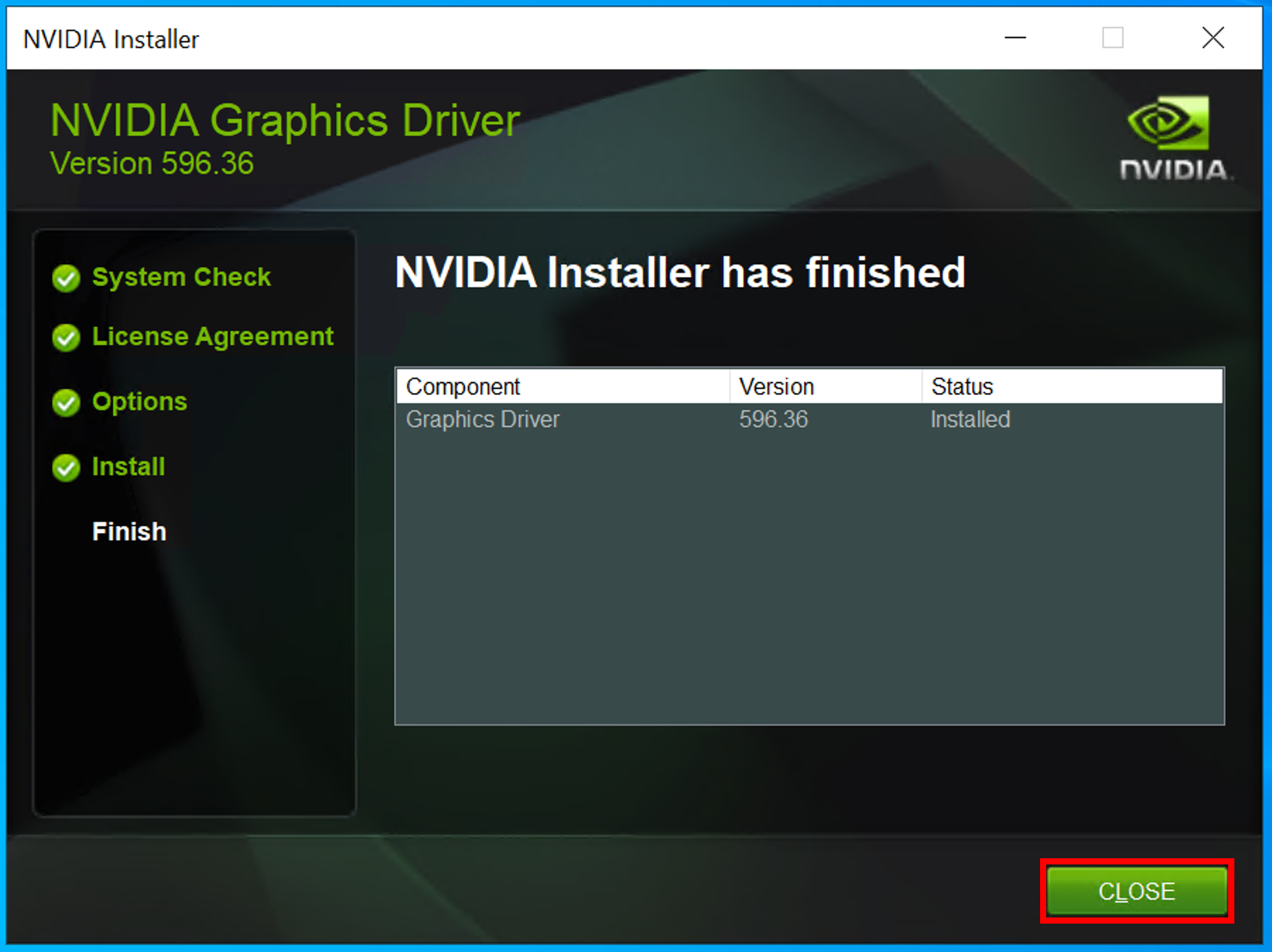Click the Version column header

[826, 386]
